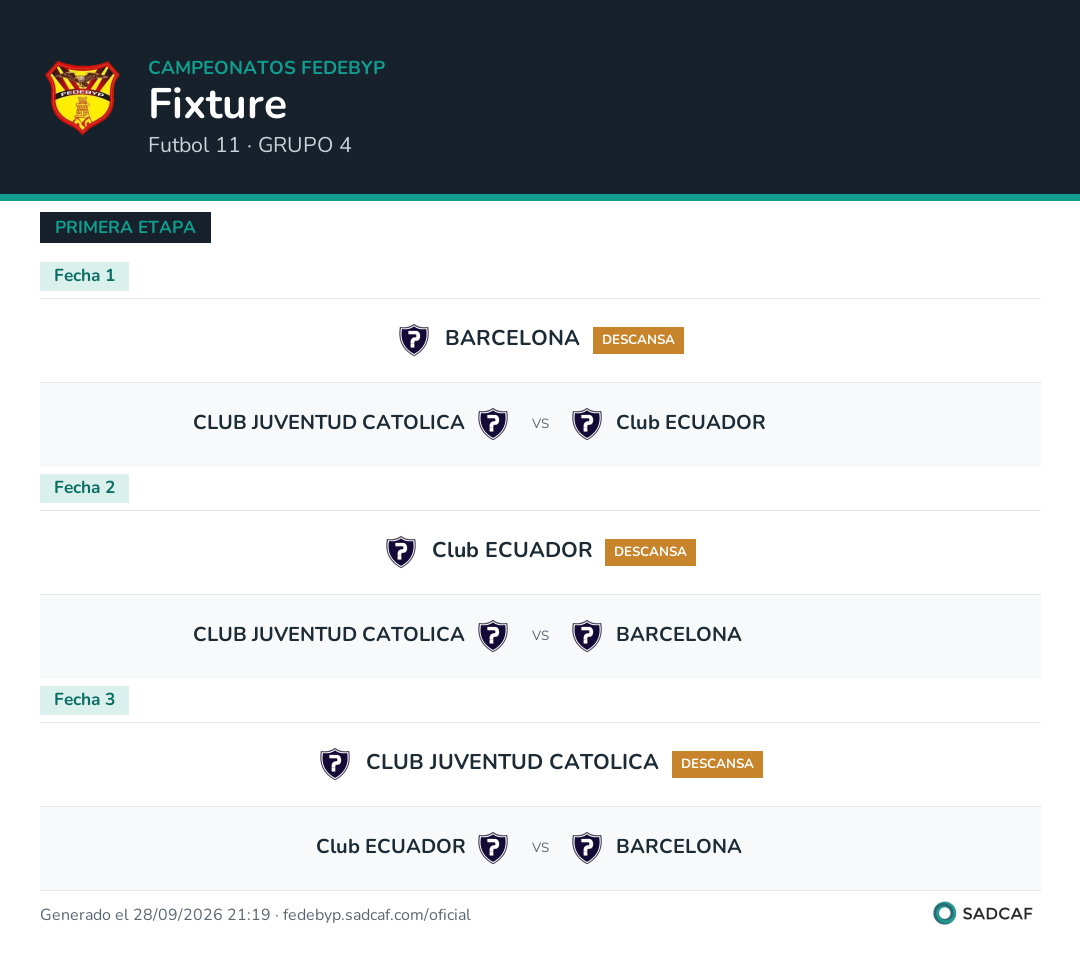The width and height of the screenshot is (1080, 966).
Task: Select the Fecha 2 label
Action: point(84,489)
